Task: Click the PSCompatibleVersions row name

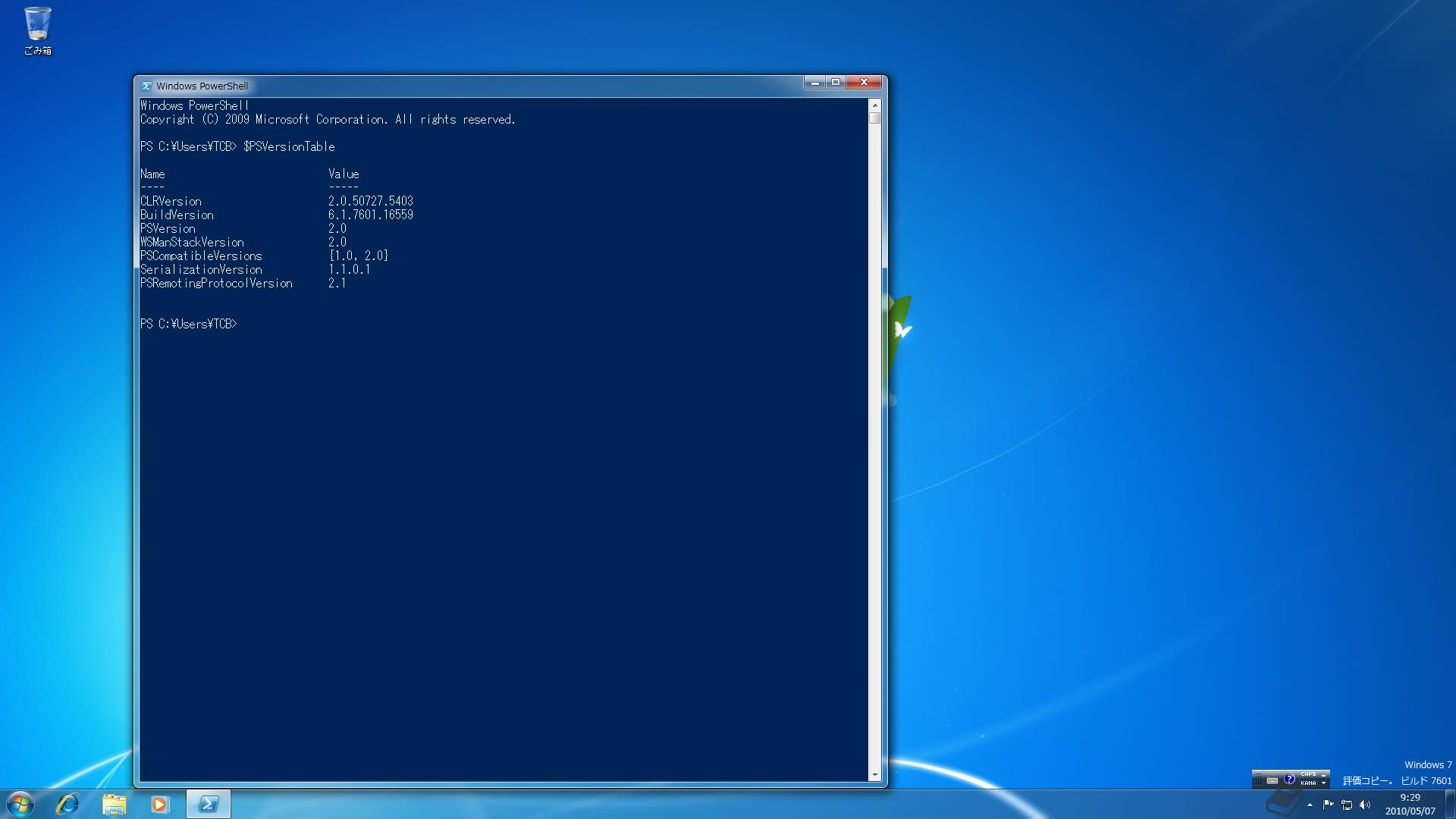Action: pyautogui.click(x=201, y=256)
